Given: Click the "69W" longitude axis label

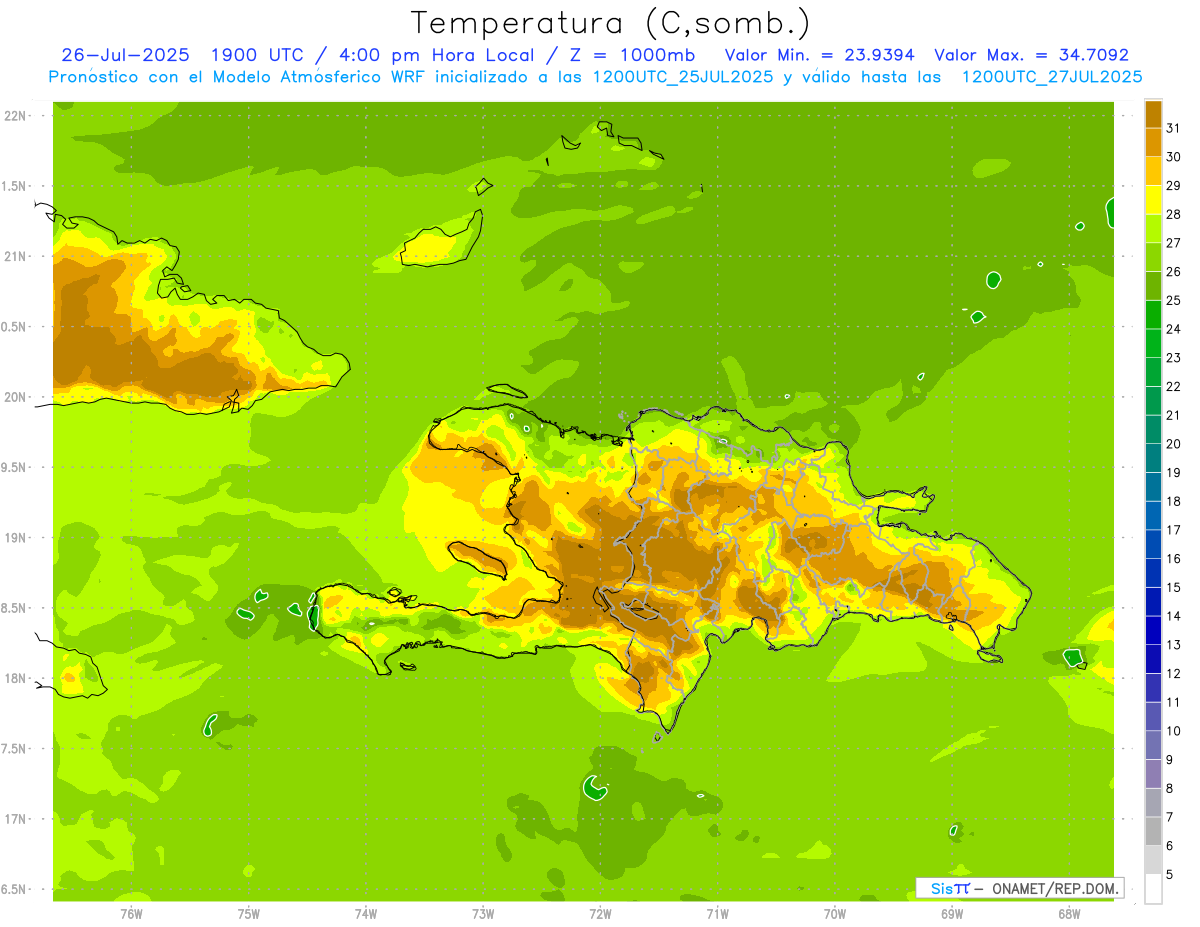Looking at the screenshot, I should coord(952,913).
